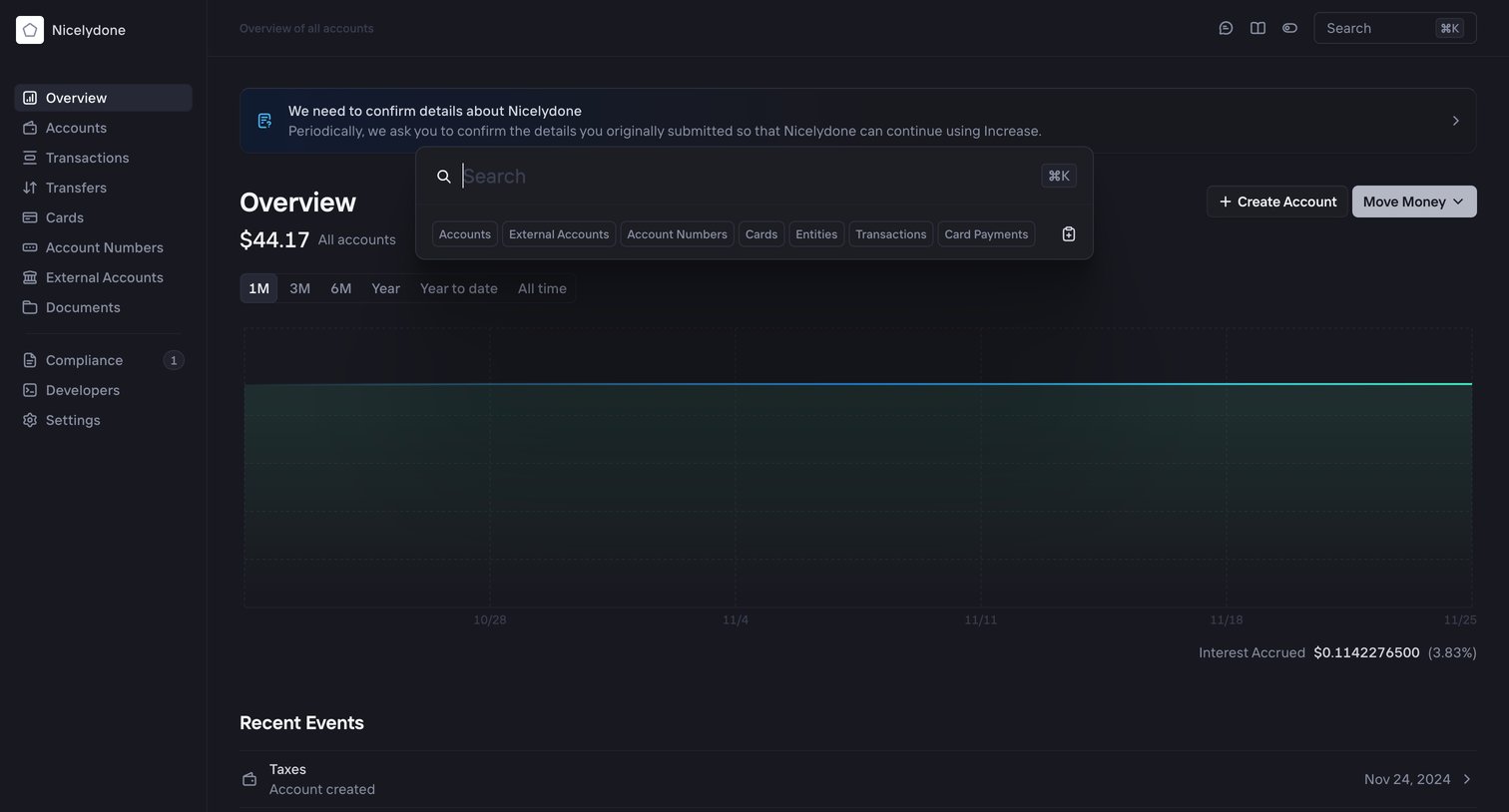The height and width of the screenshot is (812, 1509).
Task: Click the Taxes account event icon
Action: click(x=250, y=779)
